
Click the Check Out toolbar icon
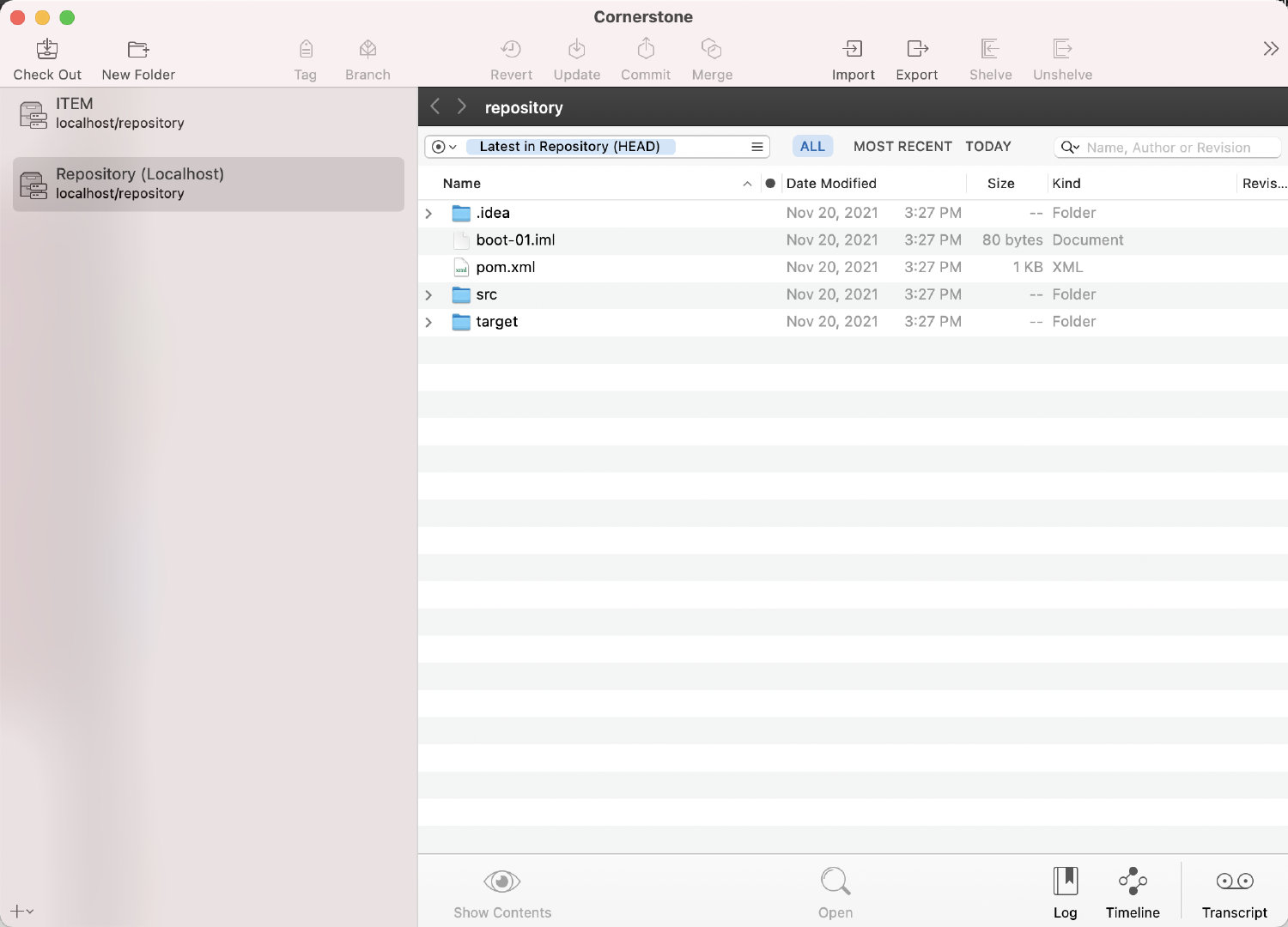tap(47, 49)
